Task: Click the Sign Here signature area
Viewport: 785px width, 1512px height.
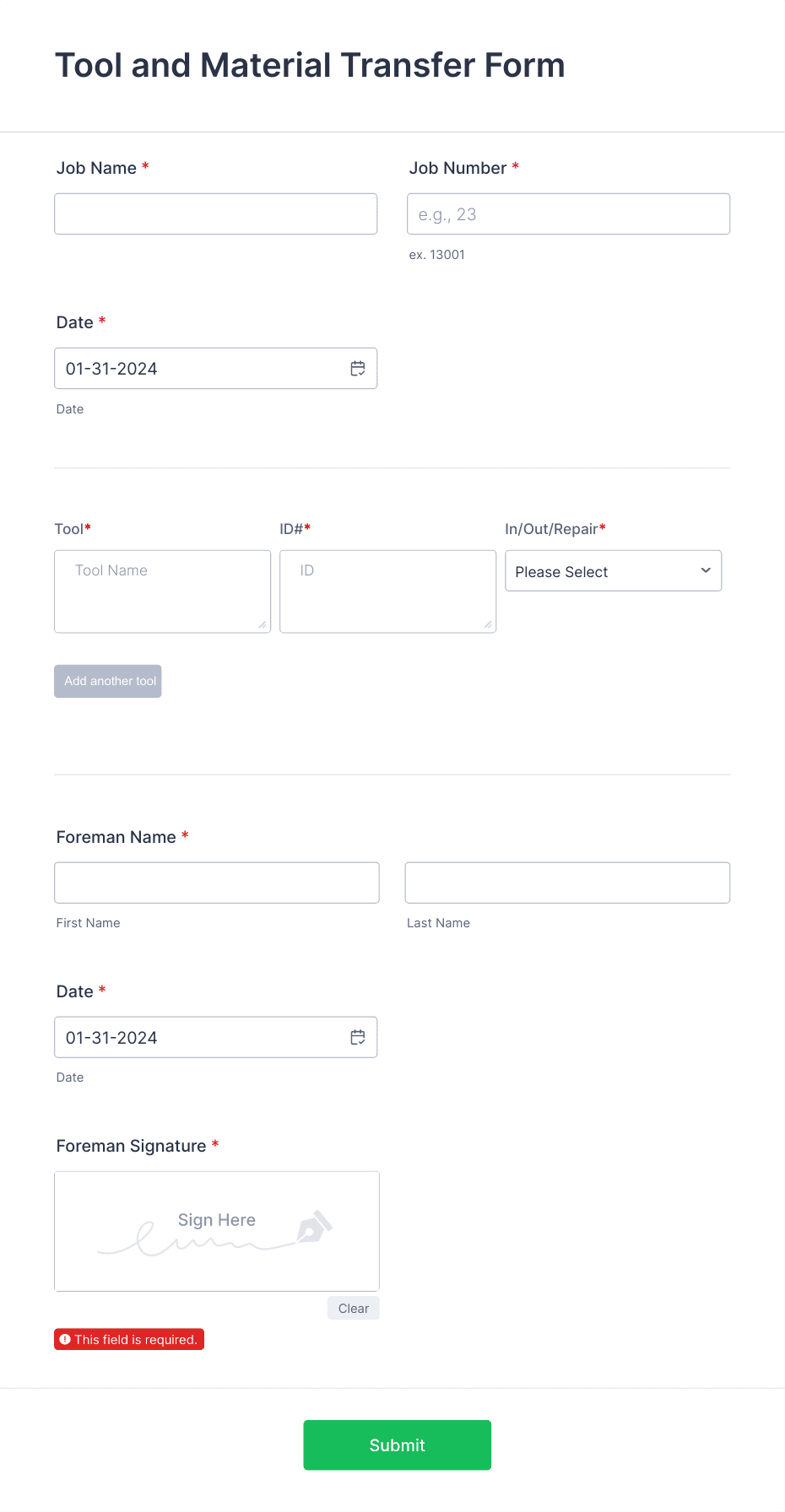Action: [x=216, y=1230]
